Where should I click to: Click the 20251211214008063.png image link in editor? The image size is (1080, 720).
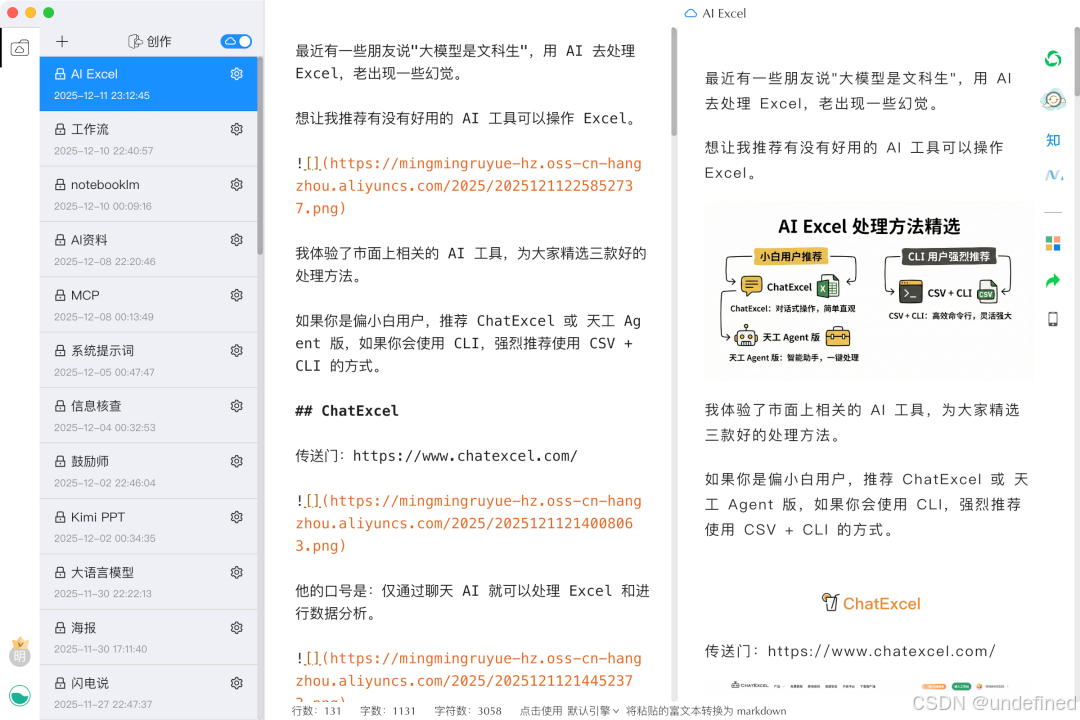[468, 524]
